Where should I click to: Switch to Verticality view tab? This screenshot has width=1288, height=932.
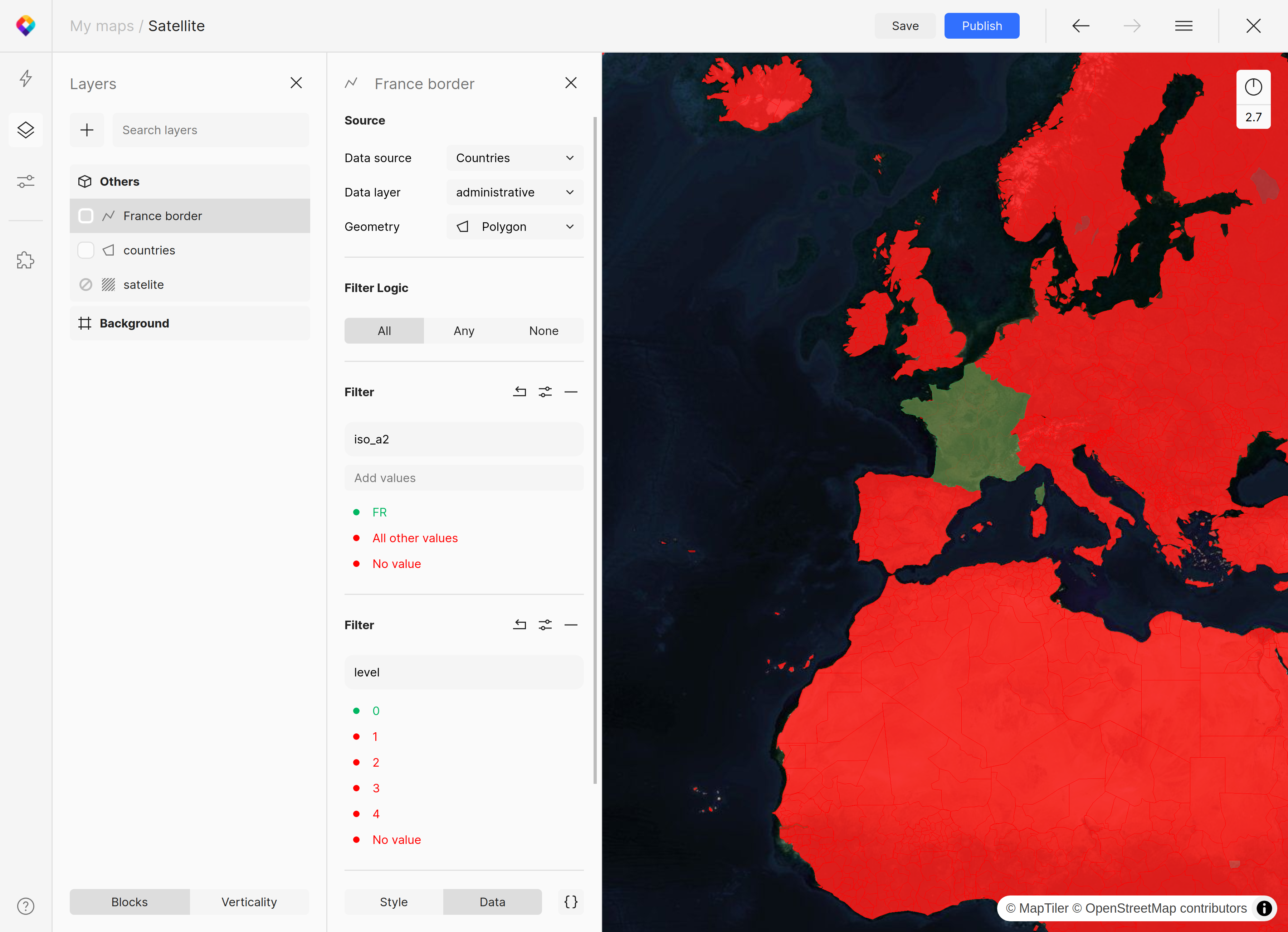coord(249,901)
